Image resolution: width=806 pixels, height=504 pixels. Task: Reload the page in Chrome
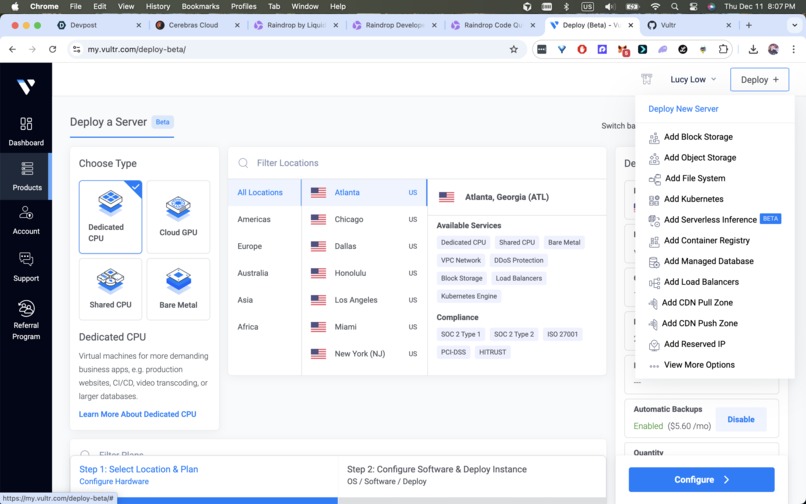tap(52, 49)
